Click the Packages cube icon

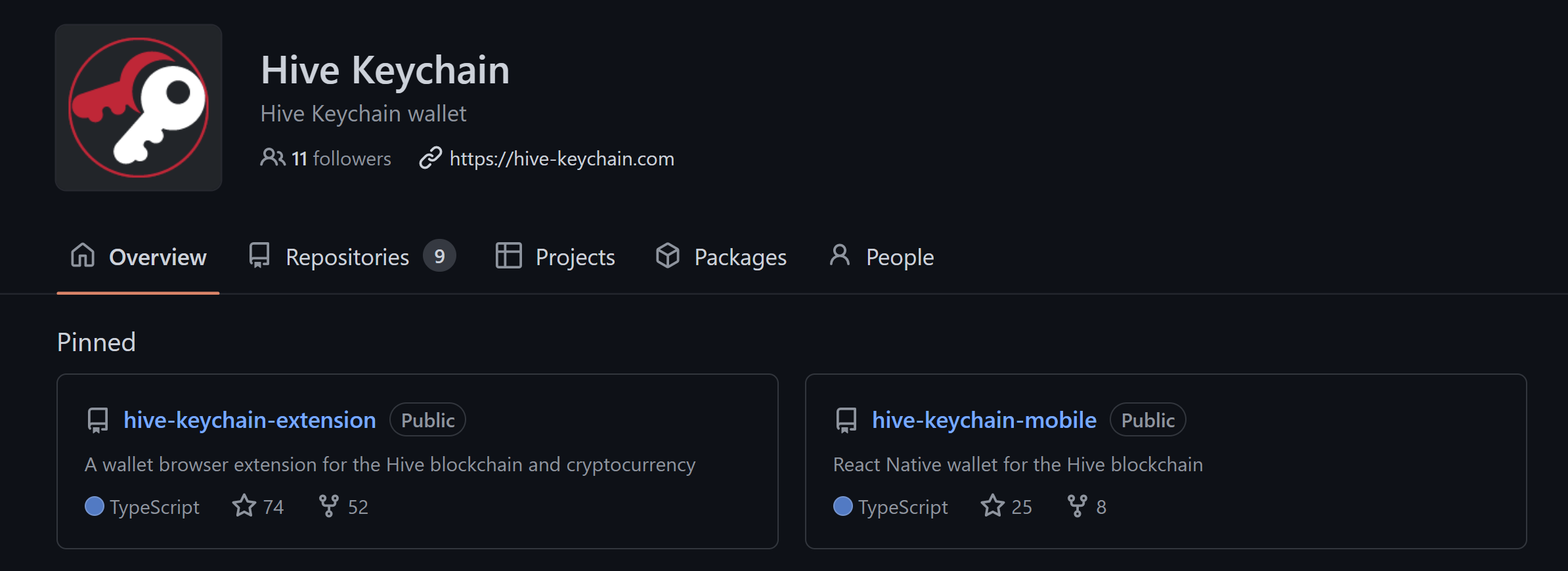(x=668, y=255)
